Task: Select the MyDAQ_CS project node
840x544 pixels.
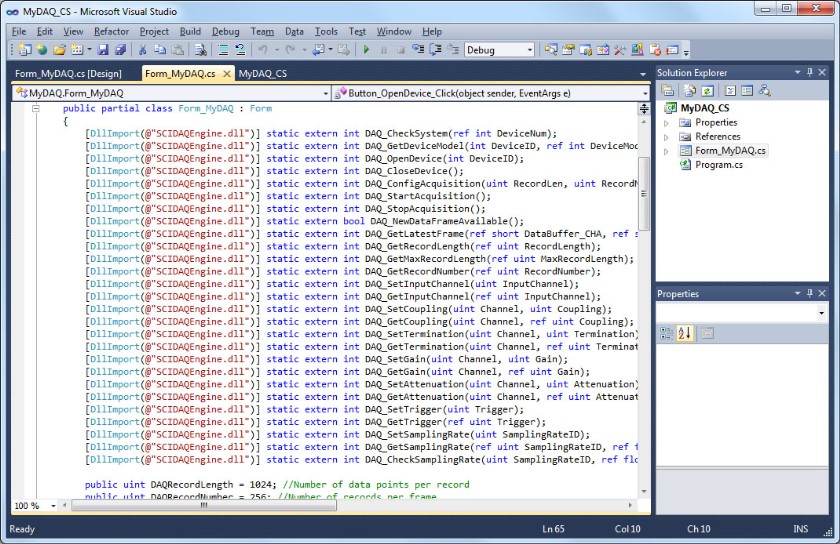Action: 704,108
